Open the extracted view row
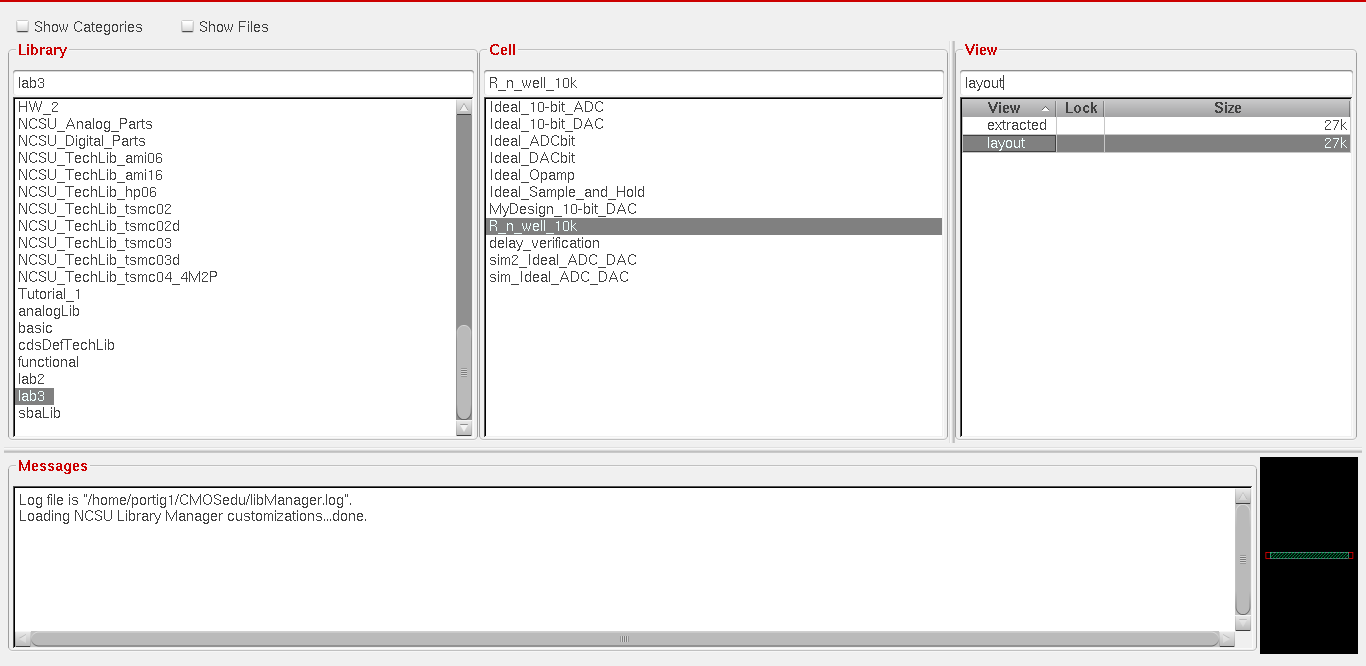This screenshot has height=666, width=1366. pos(1016,125)
